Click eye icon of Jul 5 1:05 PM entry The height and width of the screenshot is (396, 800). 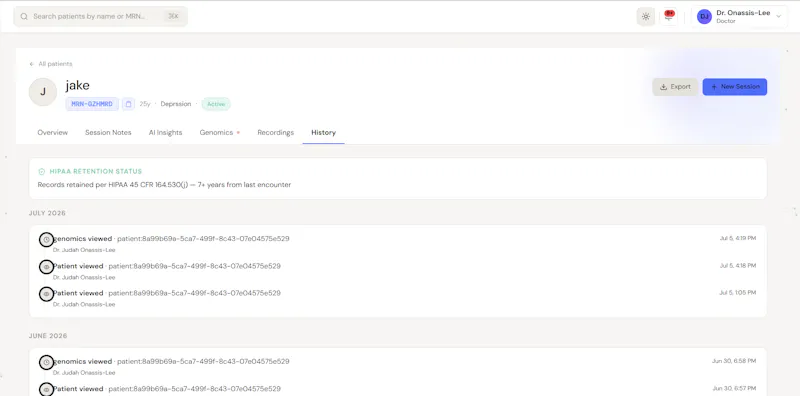click(x=46, y=294)
